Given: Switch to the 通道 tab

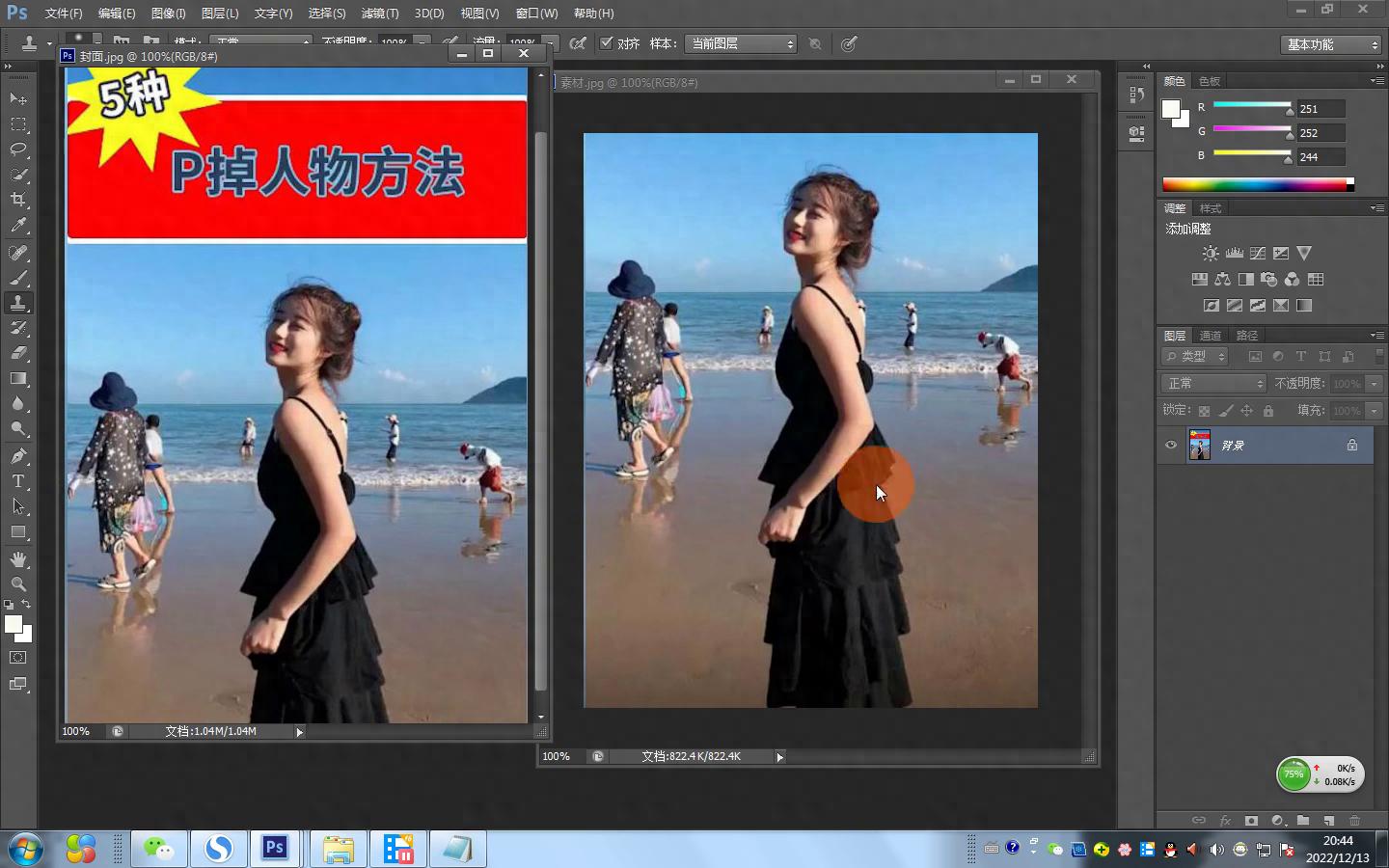Looking at the screenshot, I should [1211, 336].
